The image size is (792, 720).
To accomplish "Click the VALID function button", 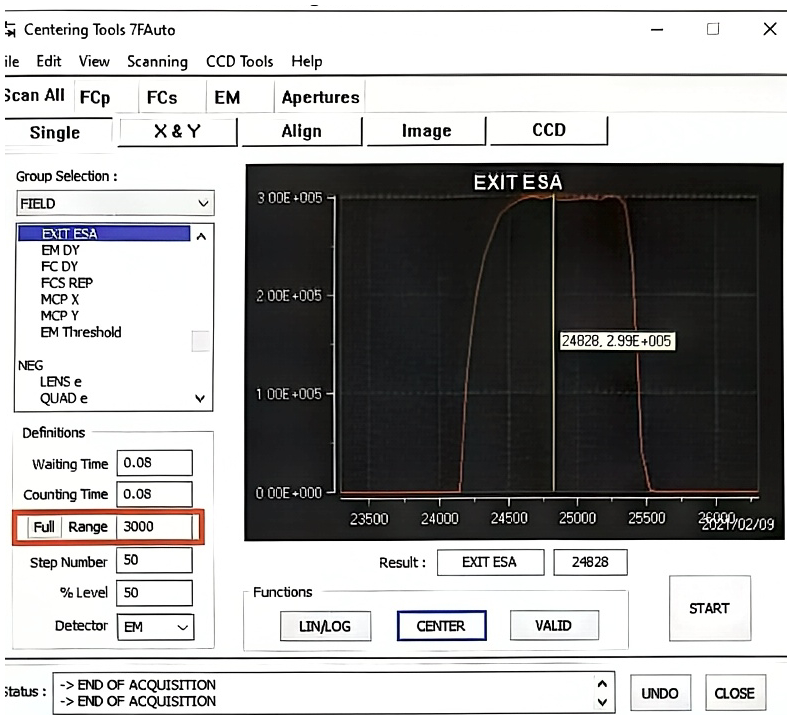I will [x=554, y=625].
